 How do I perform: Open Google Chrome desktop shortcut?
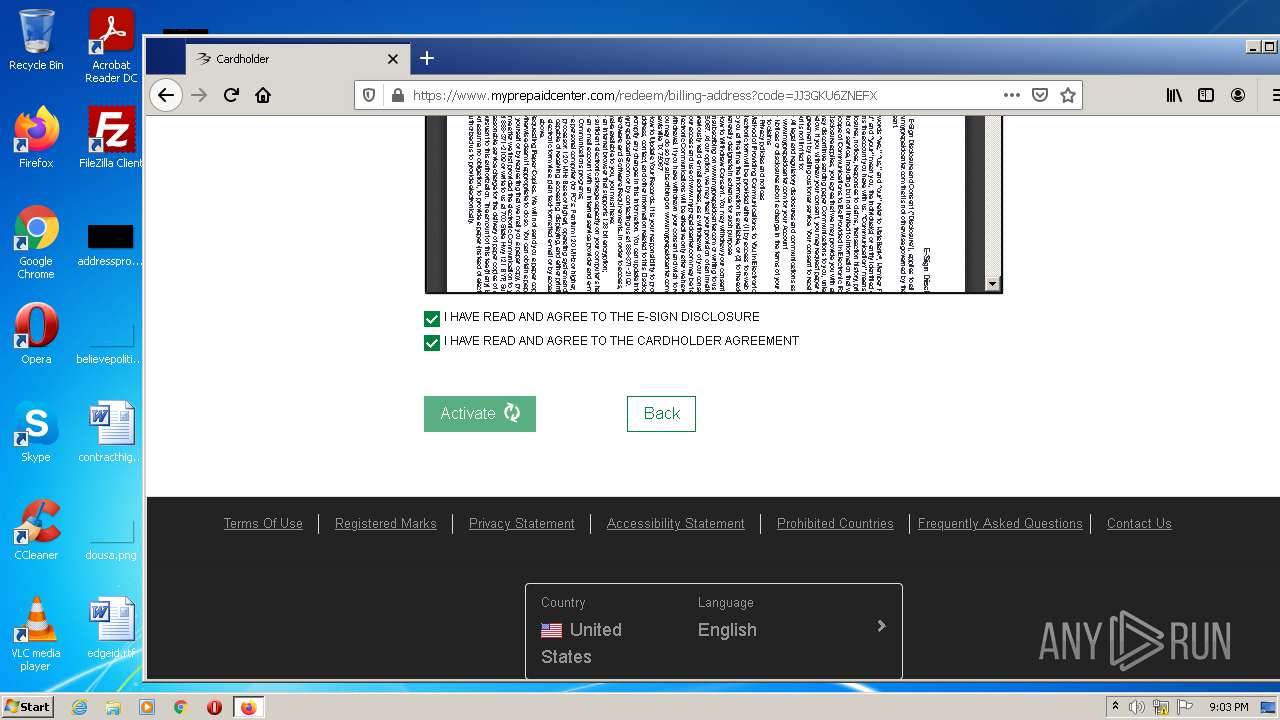[x=36, y=243]
